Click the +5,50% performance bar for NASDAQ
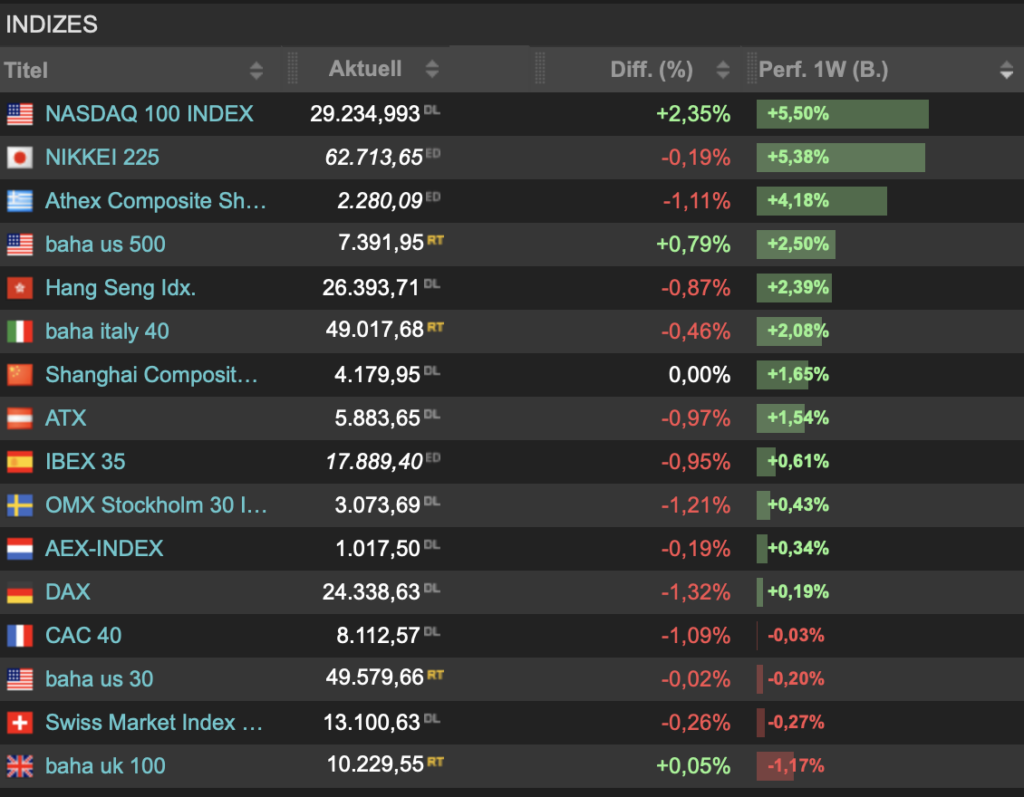This screenshot has height=797, width=1024. point(842,114)
